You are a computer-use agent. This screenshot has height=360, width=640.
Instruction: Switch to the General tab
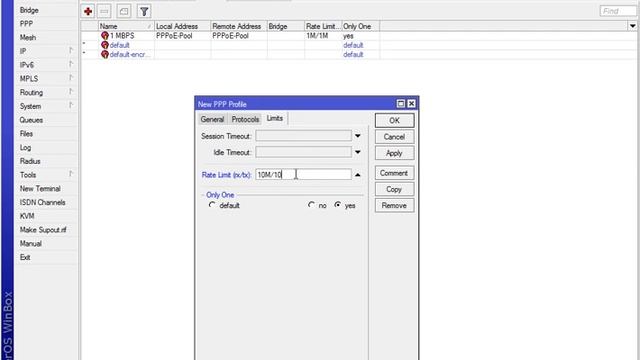[212, 119]
